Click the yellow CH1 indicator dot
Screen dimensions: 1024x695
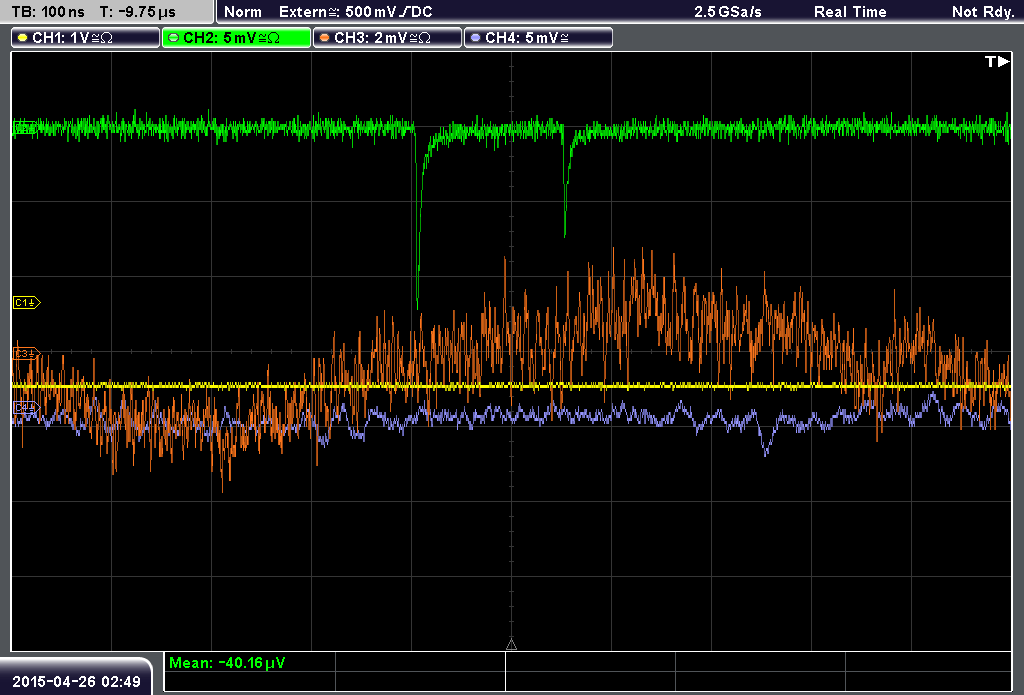pos(23,38)
